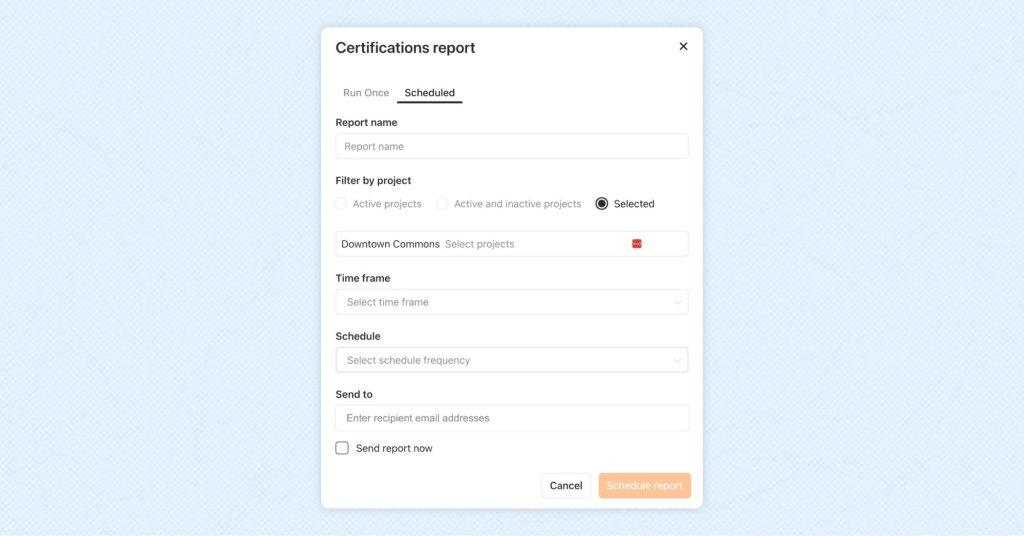This screenshot has width=1024, height=536.
Task: Click the Schedule report button
Action: coord(644,486)
